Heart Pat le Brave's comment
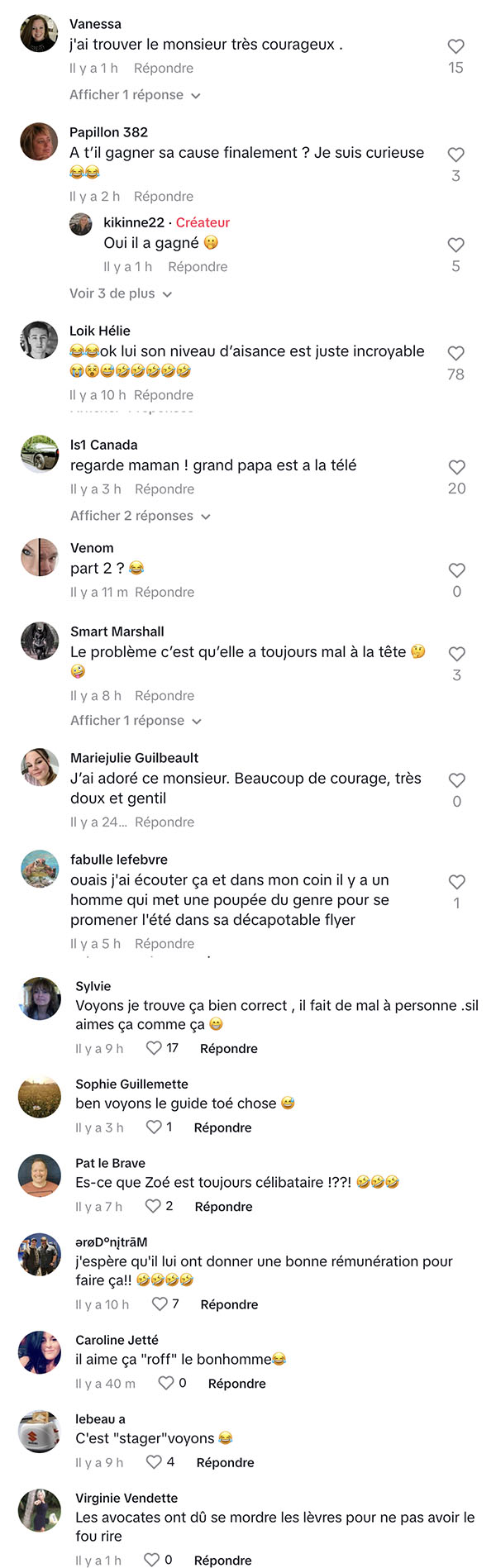The width and height of the screenshot is (496, 1568). [x=153, y=1206]
